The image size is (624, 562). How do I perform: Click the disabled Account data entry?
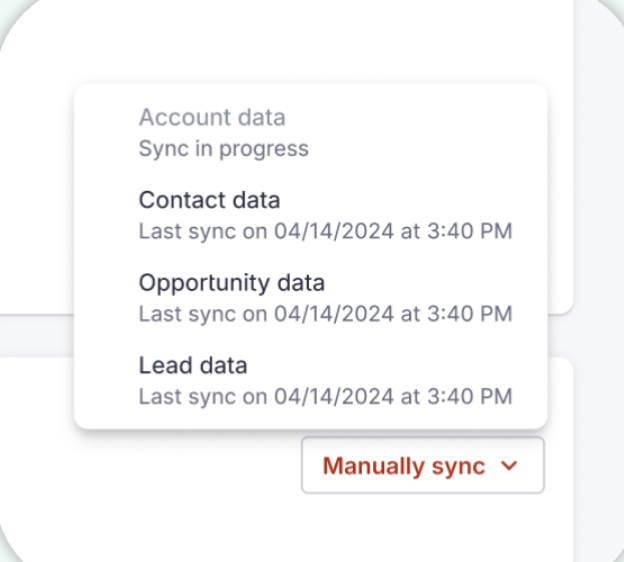pos(310,133)
